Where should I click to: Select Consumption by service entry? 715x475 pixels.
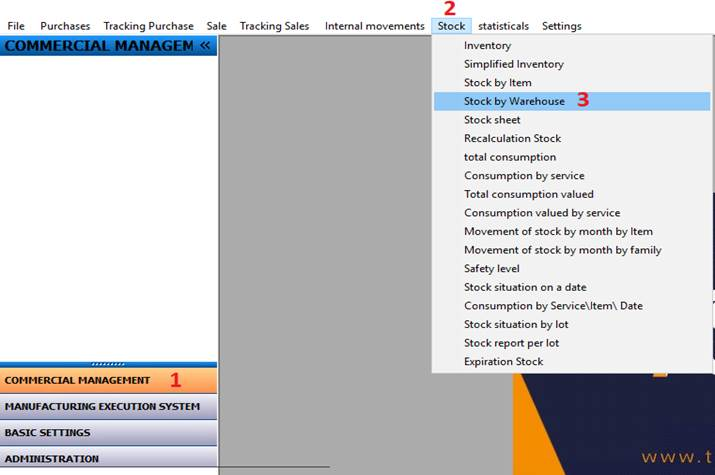(x=524, y=176)
